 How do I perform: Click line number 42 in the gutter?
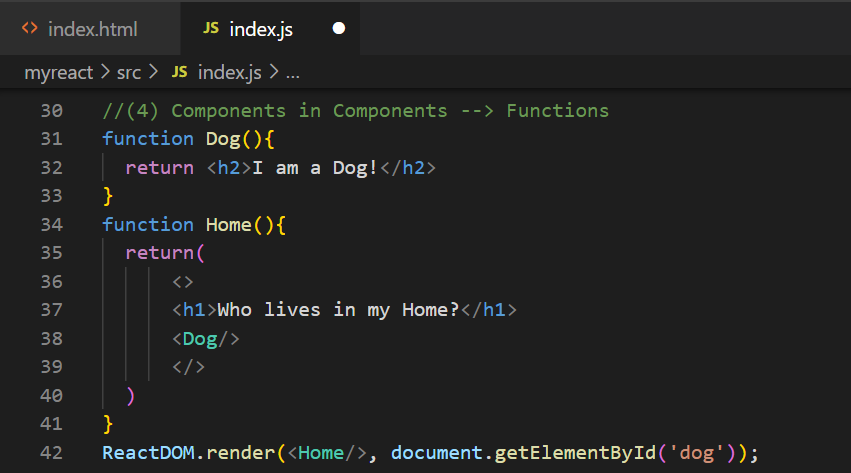pos(51,452)
